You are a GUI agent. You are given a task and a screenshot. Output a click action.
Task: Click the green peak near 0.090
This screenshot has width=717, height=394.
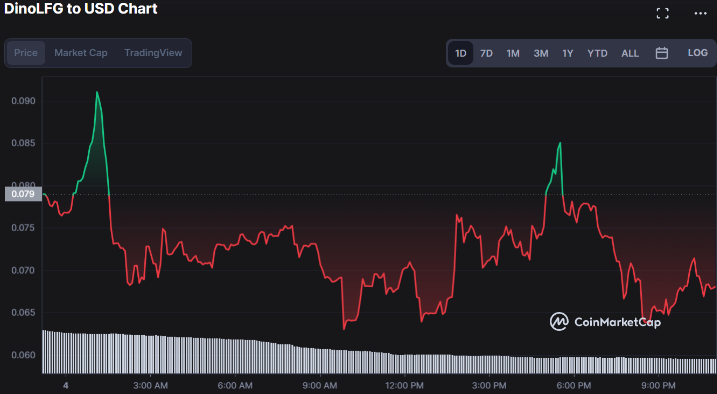[97, 93]
